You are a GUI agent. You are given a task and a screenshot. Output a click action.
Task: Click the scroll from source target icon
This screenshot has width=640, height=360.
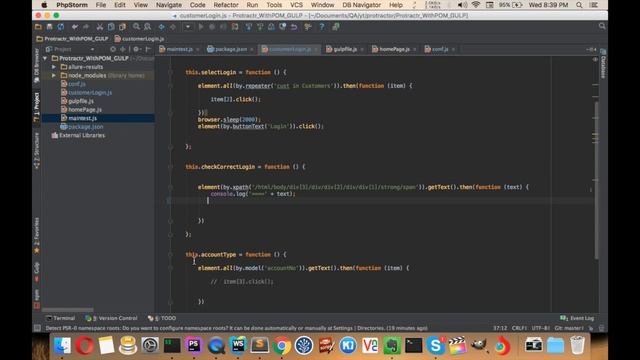pos(113,49)
